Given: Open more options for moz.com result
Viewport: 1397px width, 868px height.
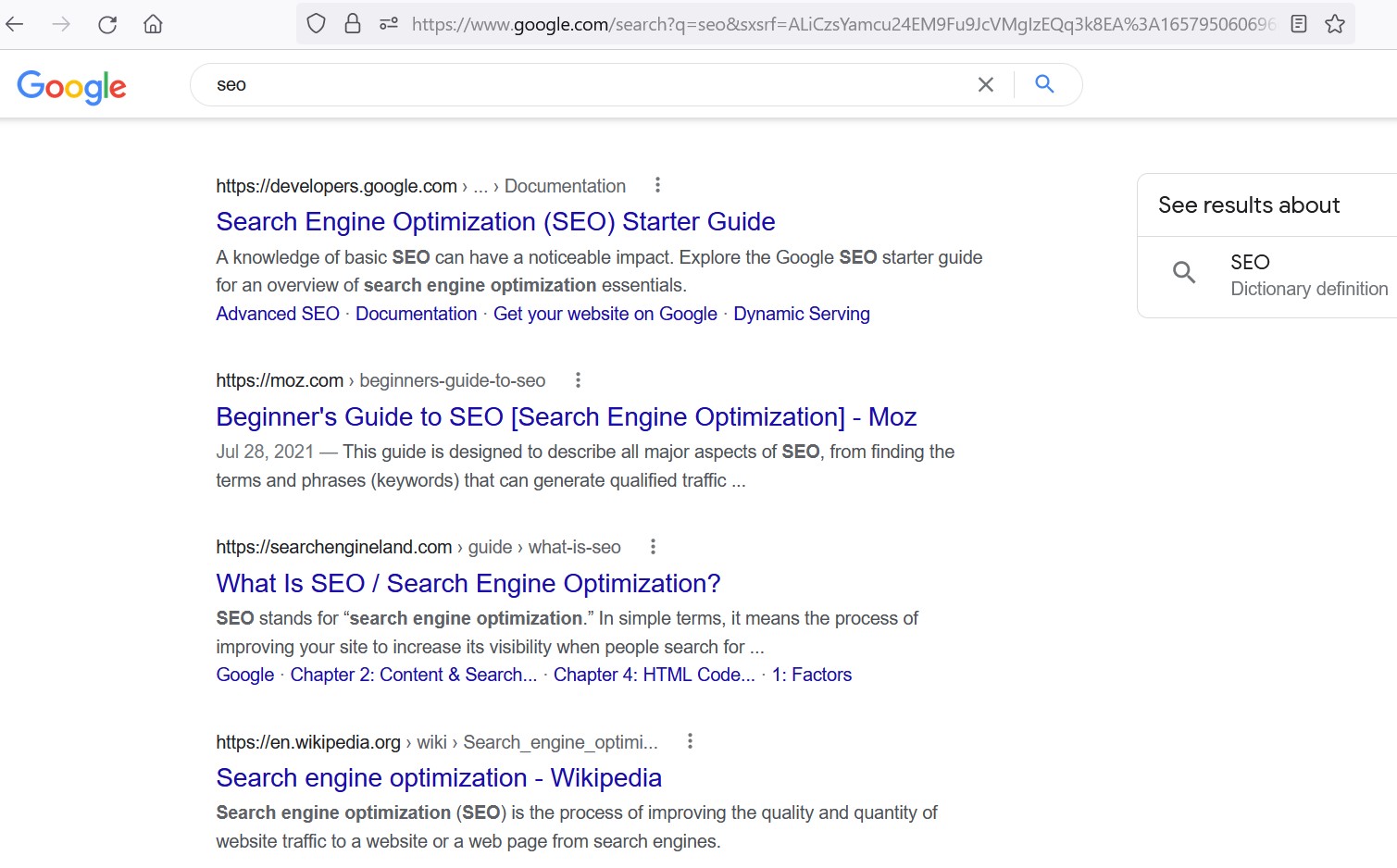Looking at the screenshot, I should coord(578,379).
